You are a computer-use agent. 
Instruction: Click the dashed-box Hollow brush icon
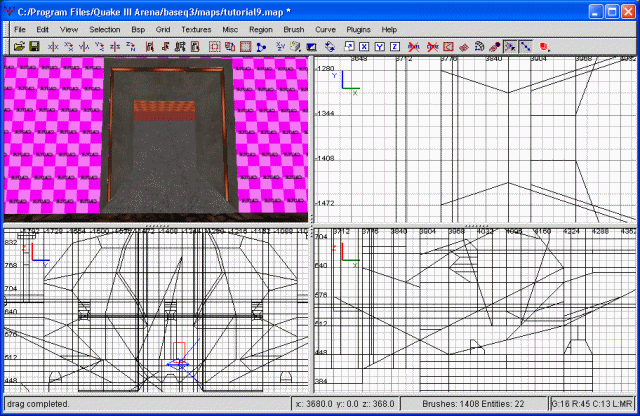click(214, 47)
